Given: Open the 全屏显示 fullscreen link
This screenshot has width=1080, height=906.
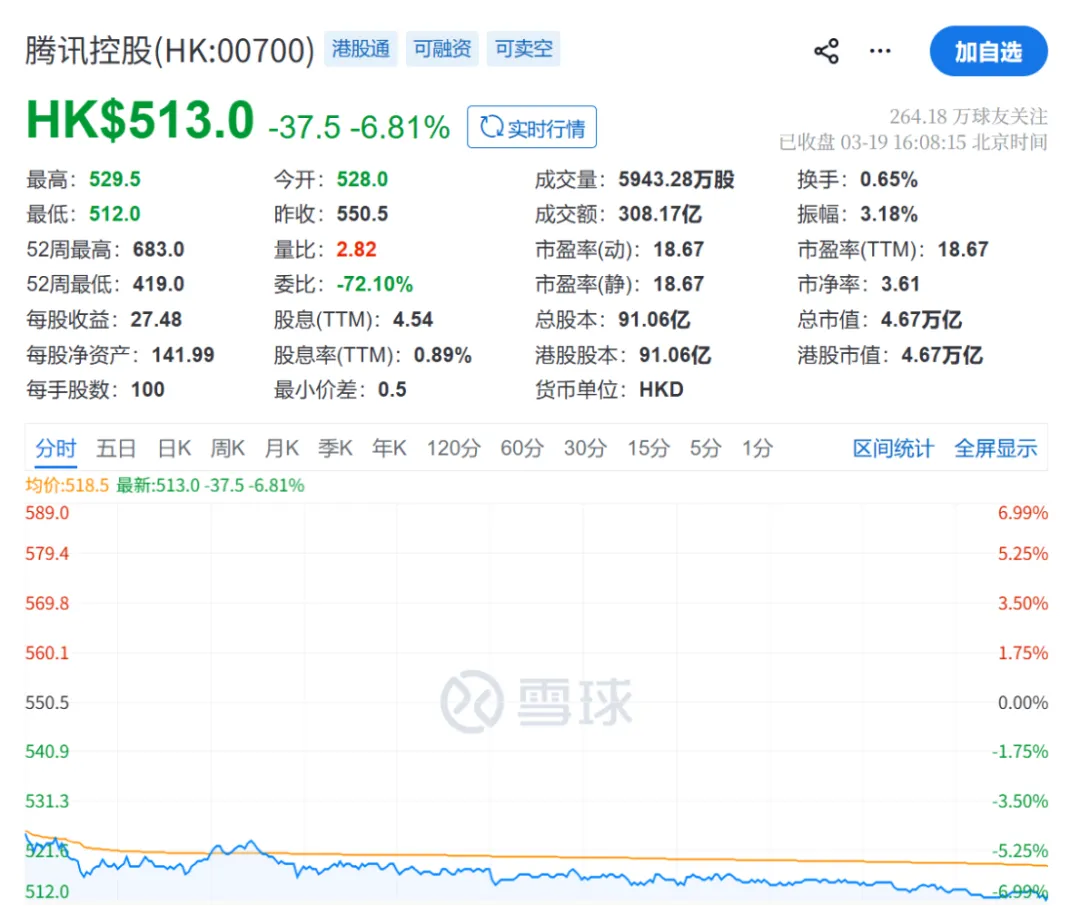Looking at the screenshot, I should tap(995, 449).
